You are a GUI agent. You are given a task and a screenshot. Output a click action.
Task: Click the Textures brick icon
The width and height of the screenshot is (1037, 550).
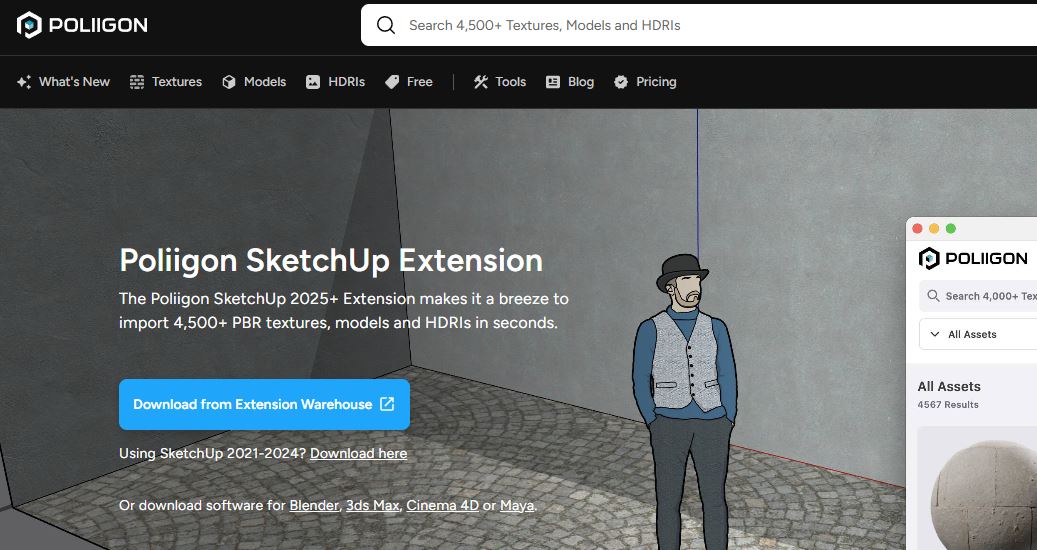coord(137,82)
